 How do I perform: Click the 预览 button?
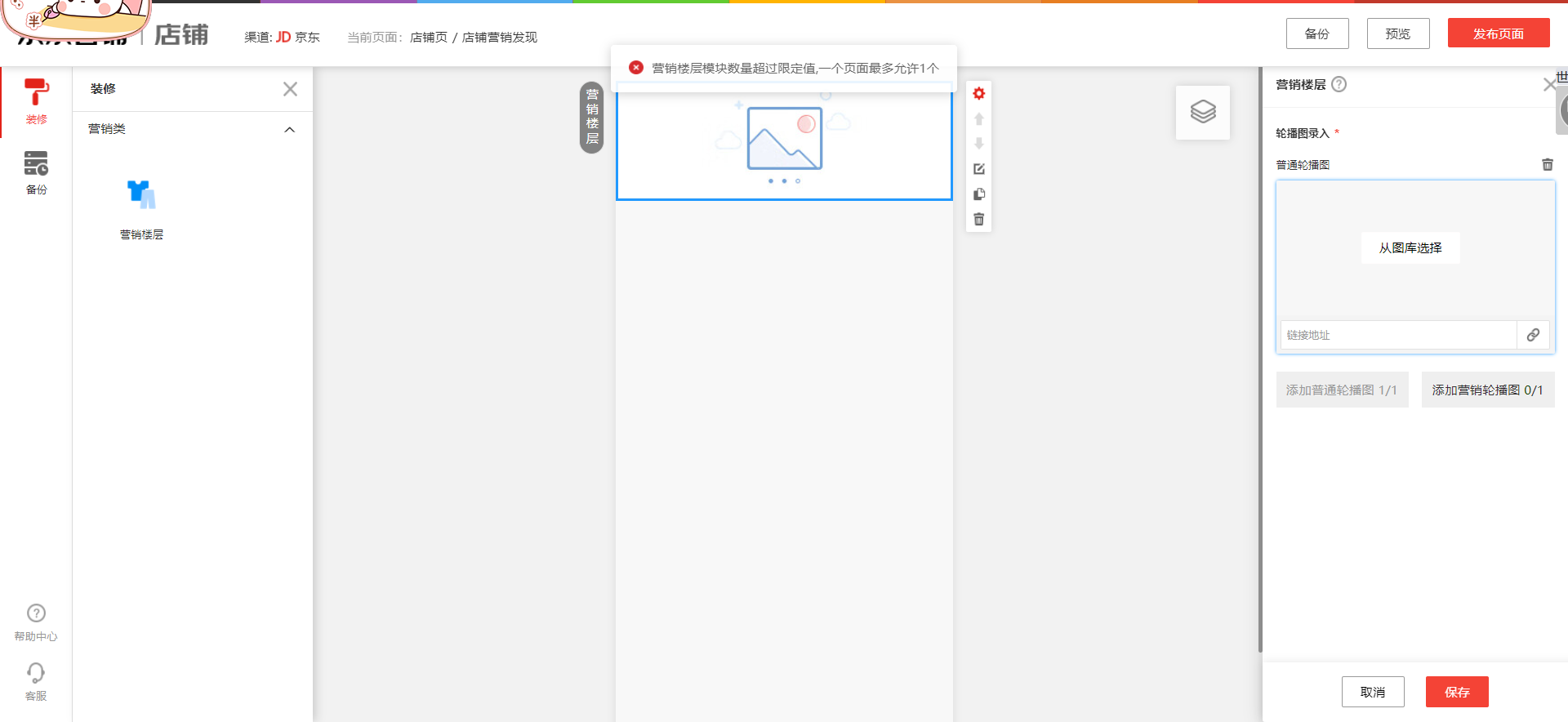[1397, 33]
